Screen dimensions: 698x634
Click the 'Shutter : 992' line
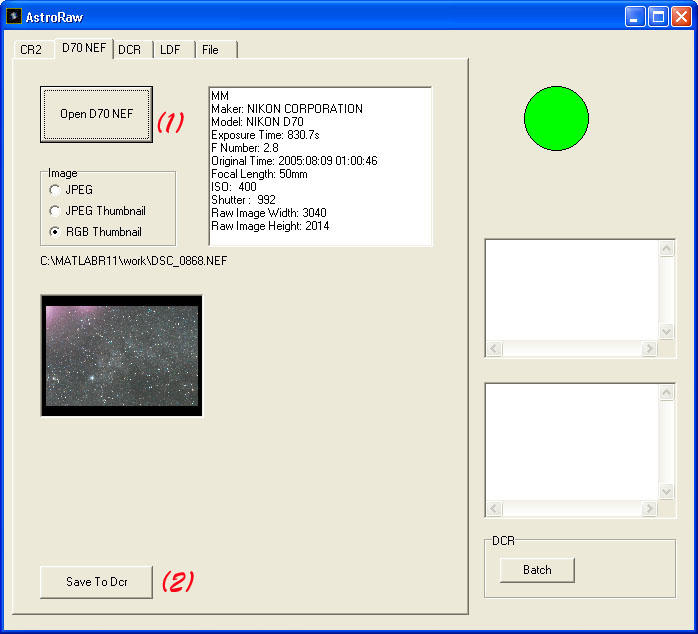click(243, 200)
